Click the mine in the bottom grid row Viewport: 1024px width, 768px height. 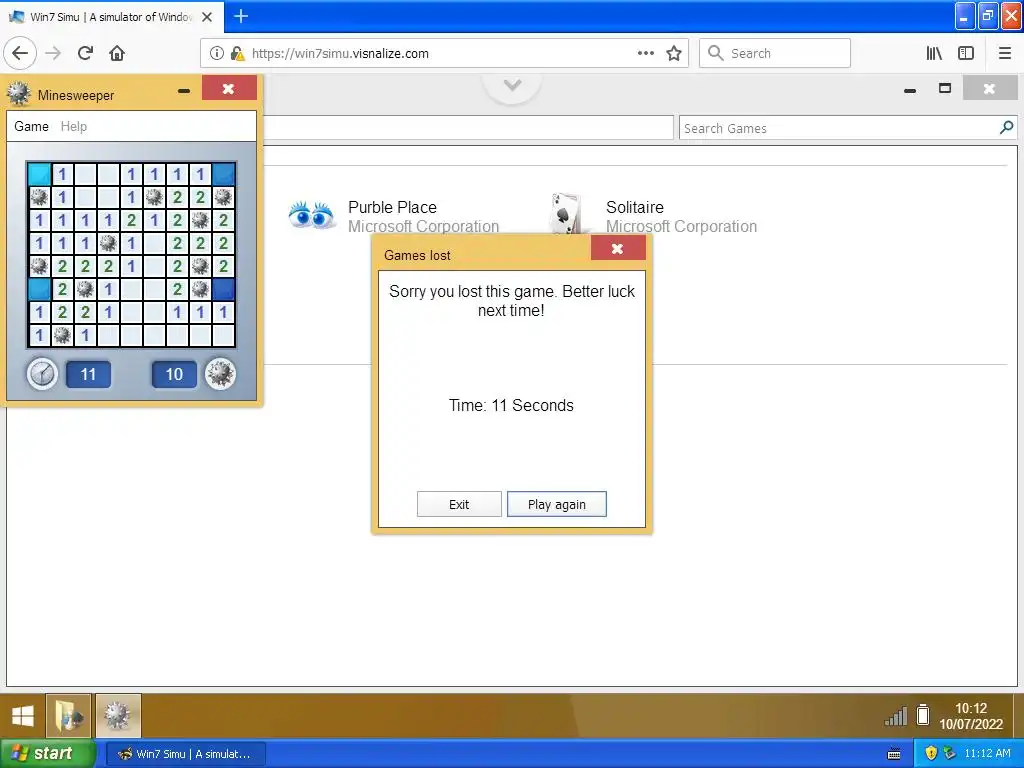click(x=62, y=335)
